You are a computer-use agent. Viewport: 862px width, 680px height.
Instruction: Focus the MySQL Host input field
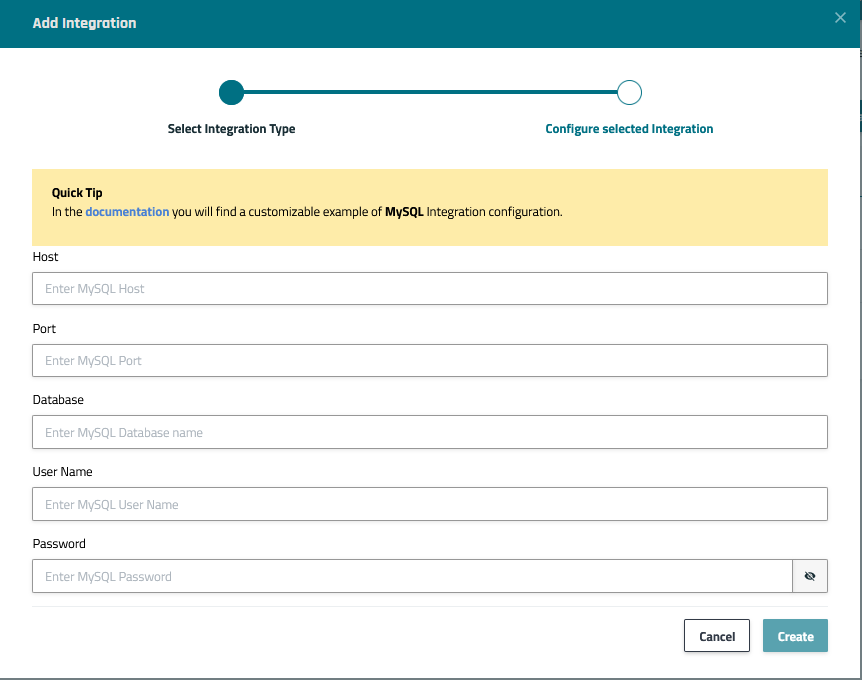click(x=429, y=288)
